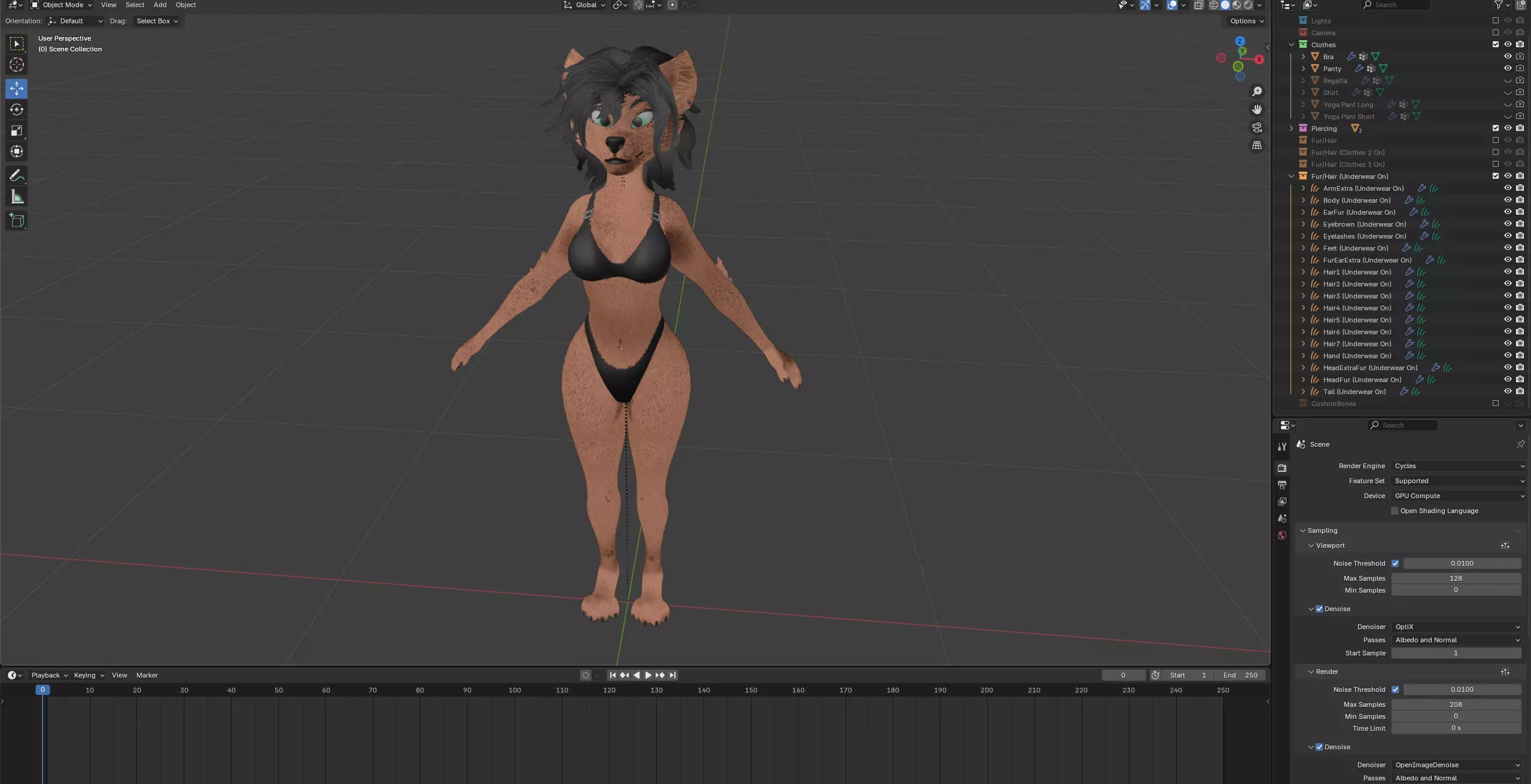The width and height of the screenshot is (1531, 784).
Task: Open the viewport header Select menu
Action: coord(135,5)
